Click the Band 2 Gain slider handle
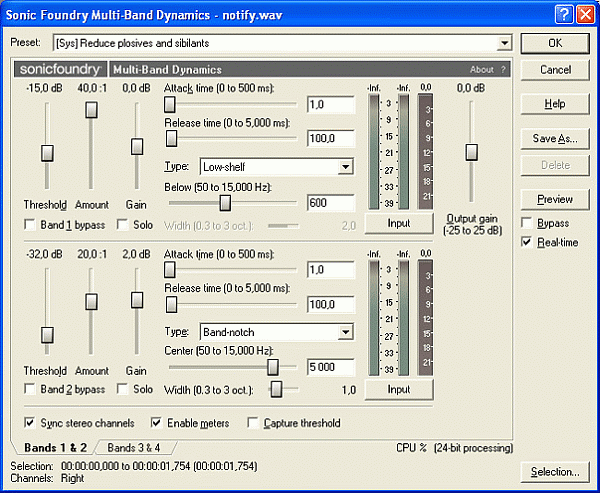This screenshot has width=600, height=493. pos(137,300)
